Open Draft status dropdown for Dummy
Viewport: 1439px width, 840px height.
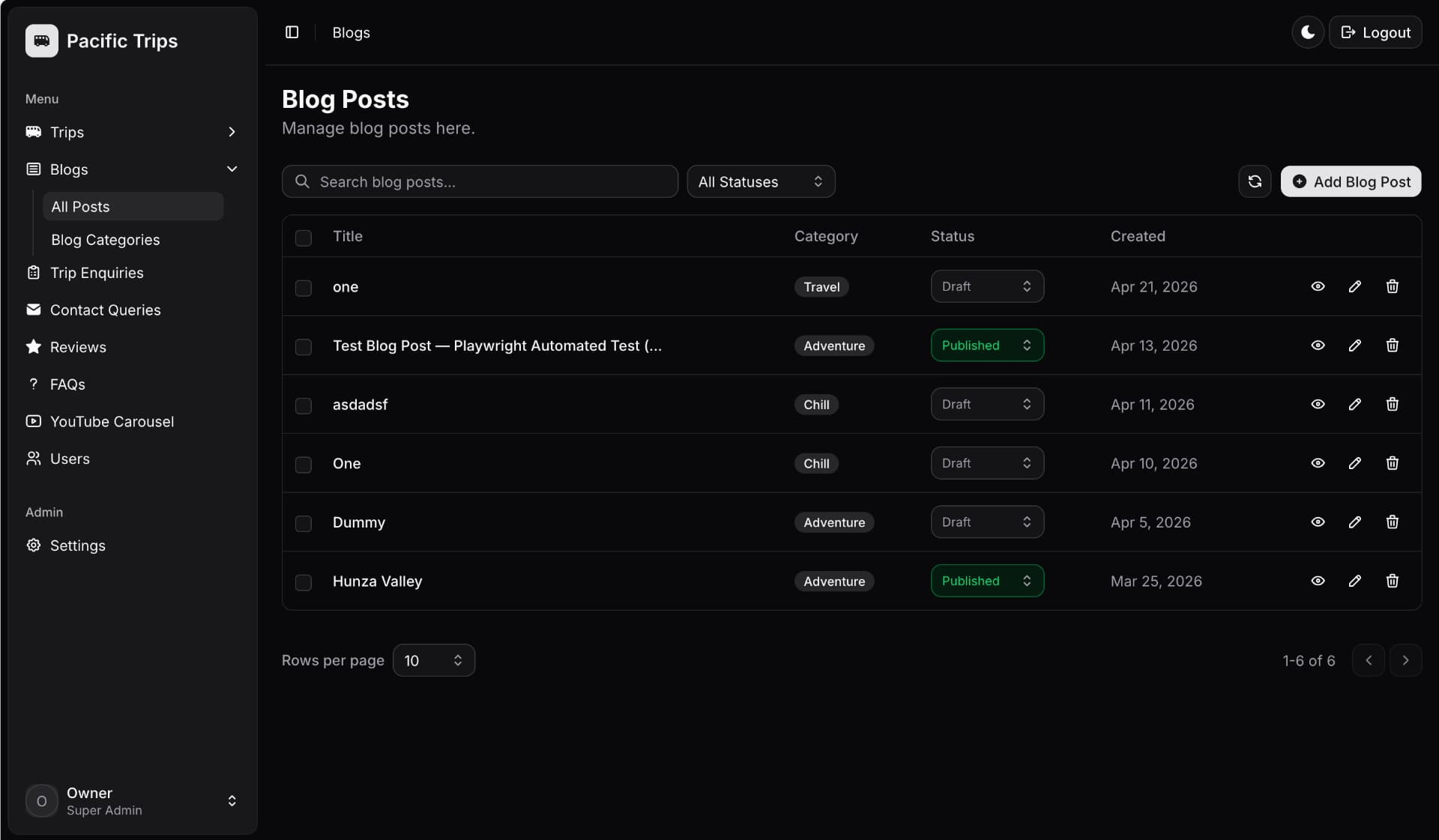pyautogui.click(x=987, y=522)
